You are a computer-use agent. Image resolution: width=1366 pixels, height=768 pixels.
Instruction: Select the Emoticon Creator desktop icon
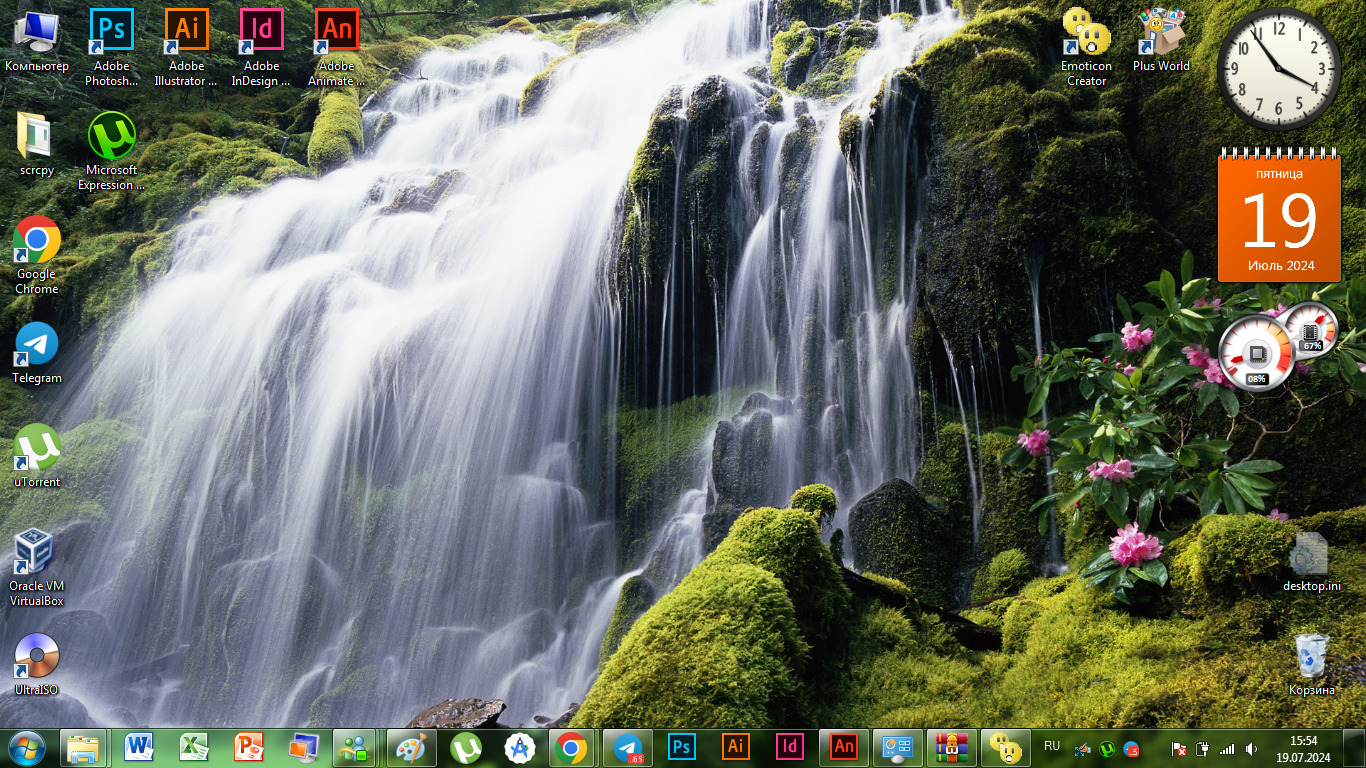[x=1086, y=32]
